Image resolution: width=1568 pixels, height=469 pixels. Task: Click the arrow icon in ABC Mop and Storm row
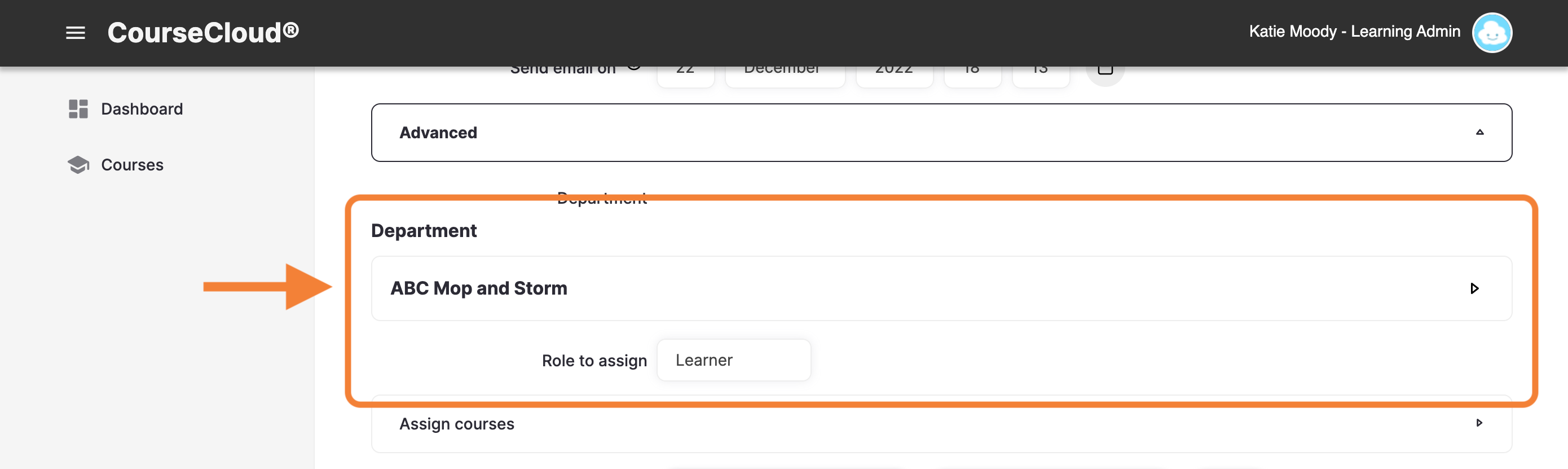1474,288
